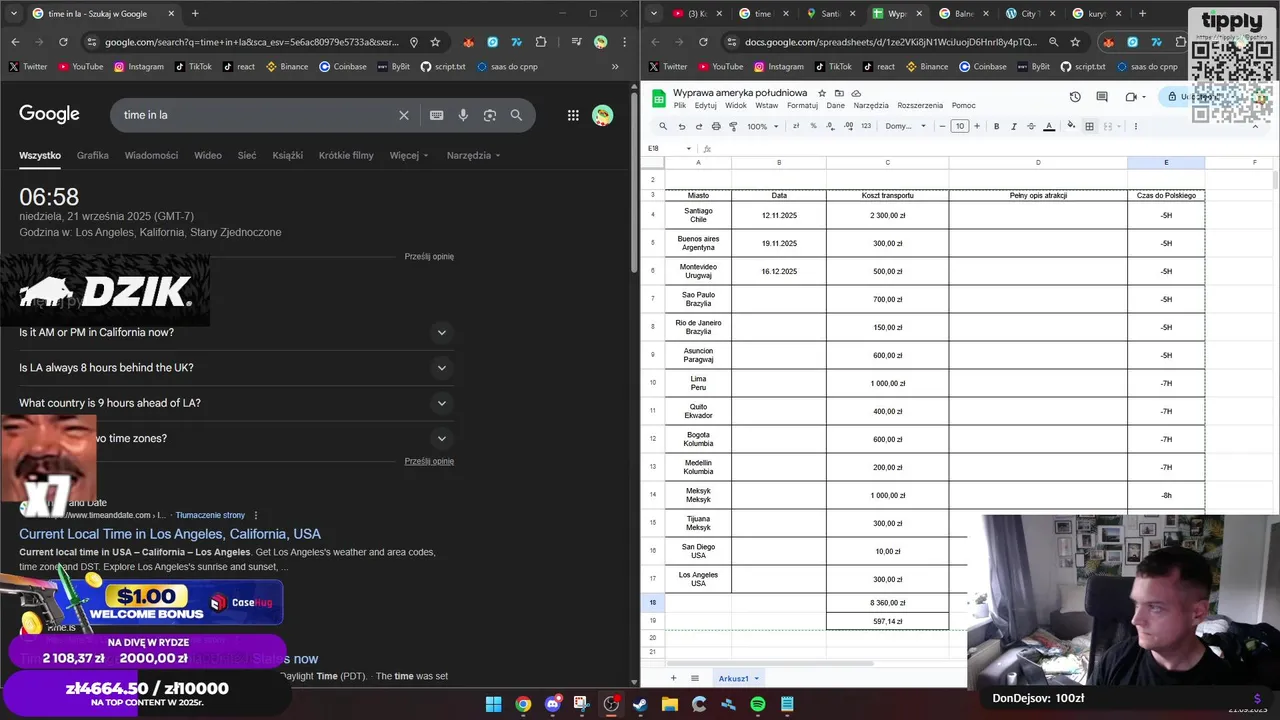Select cell with 2 300,00 zł
This screenshot has width=1280, height=720.
pyautogui.click(x=887, y=215)
